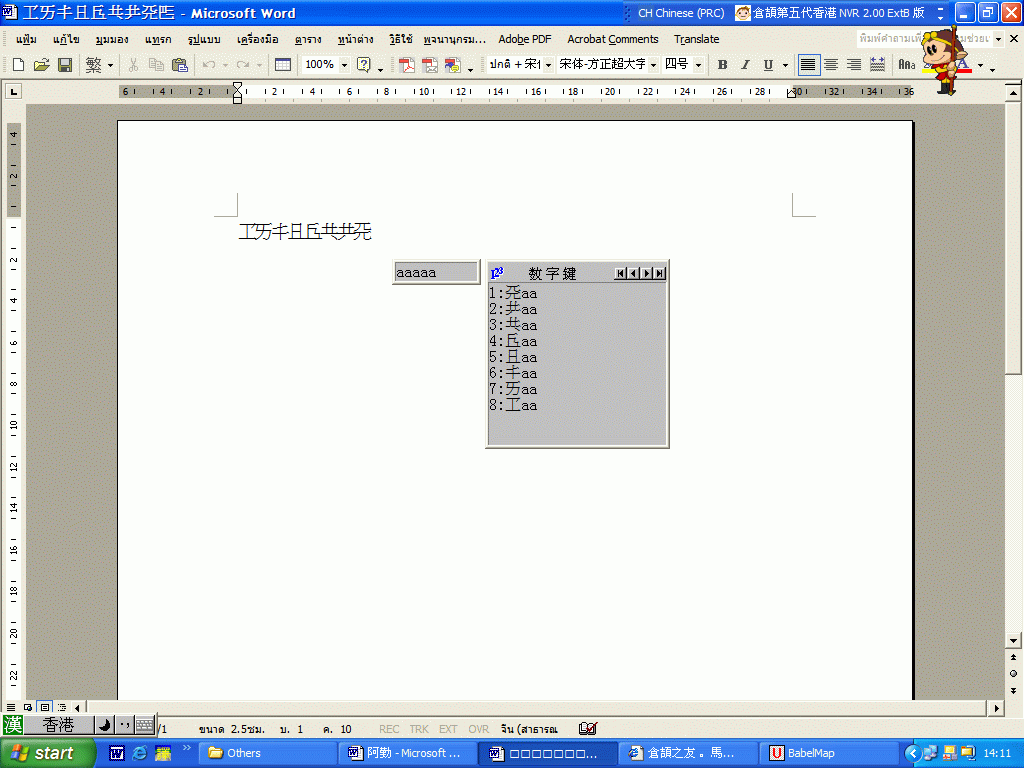Open the Adobe PDF menu
The height and width of the screenshot is (768, 1024).
coord(525,39)
